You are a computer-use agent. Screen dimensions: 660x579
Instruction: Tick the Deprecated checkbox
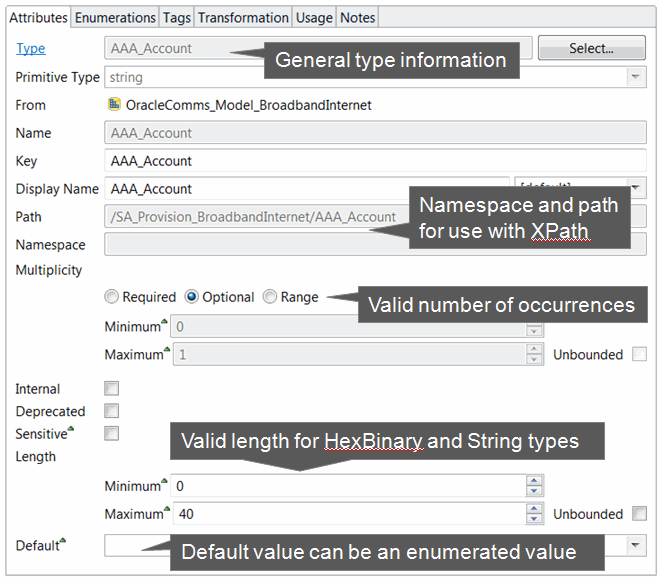112,411
